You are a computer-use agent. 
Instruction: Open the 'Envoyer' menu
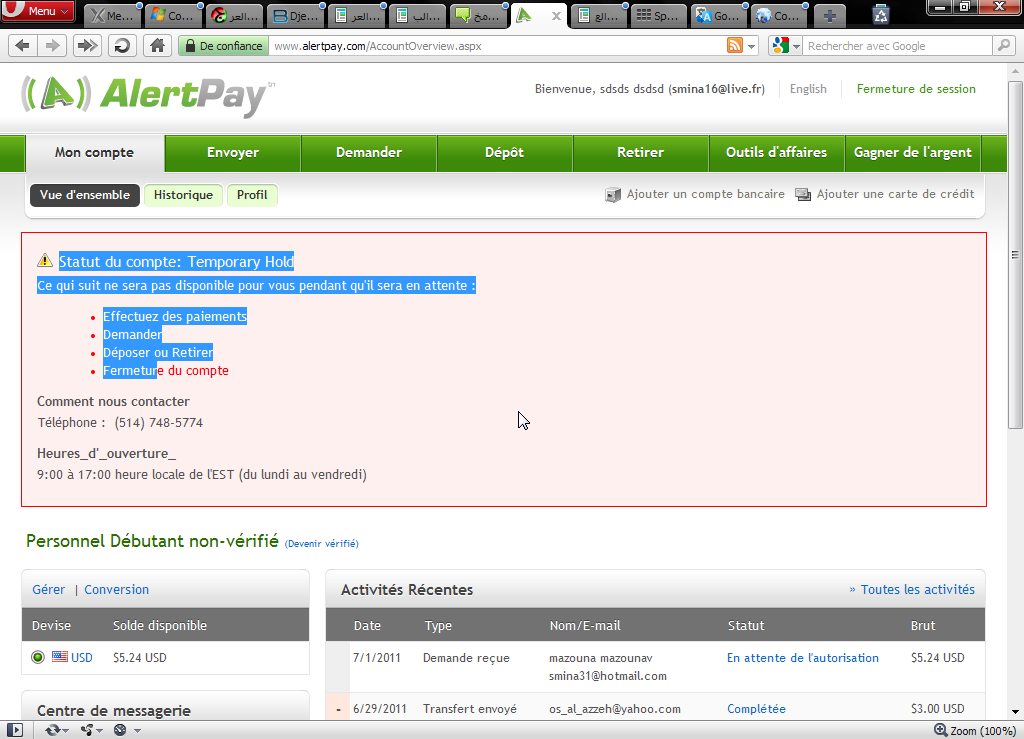pos(232,153)
